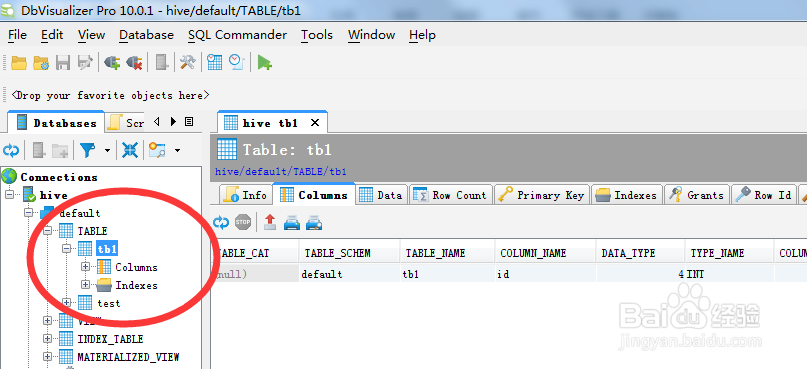Switch to the Data tab
Viewport: 807px width, 369px height.
click(381, 195)
